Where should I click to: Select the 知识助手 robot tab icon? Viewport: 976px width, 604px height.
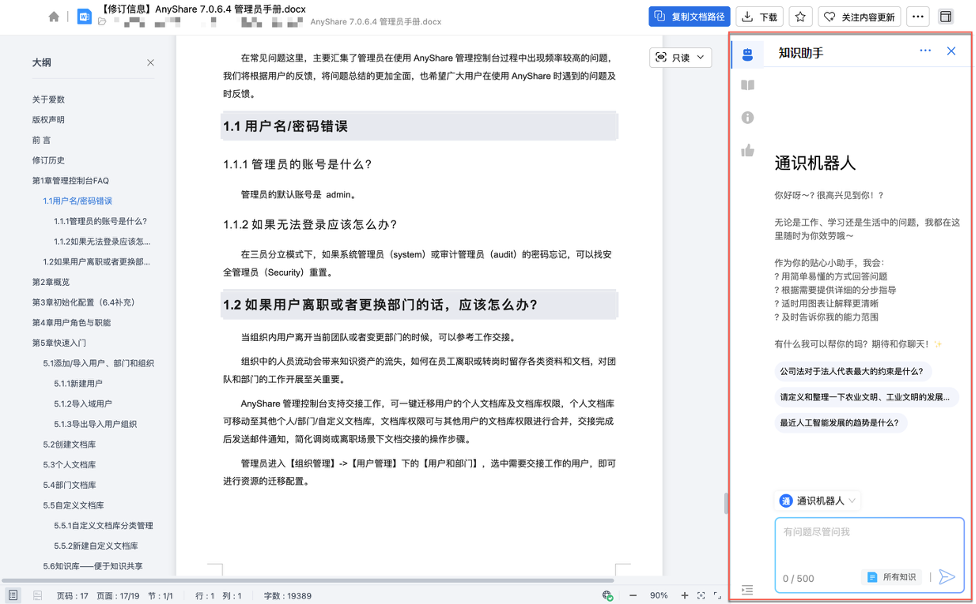(x=748, y=54)
